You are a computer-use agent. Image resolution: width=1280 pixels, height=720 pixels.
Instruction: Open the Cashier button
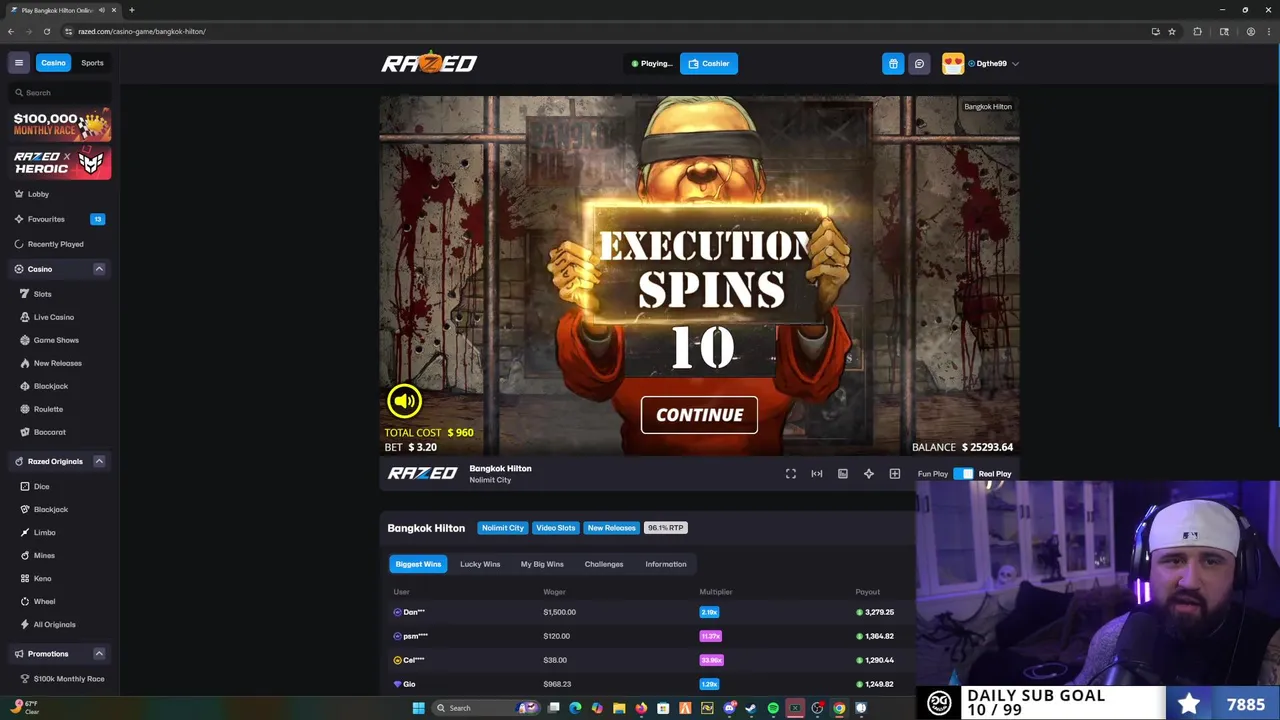[x=709, y=63]
